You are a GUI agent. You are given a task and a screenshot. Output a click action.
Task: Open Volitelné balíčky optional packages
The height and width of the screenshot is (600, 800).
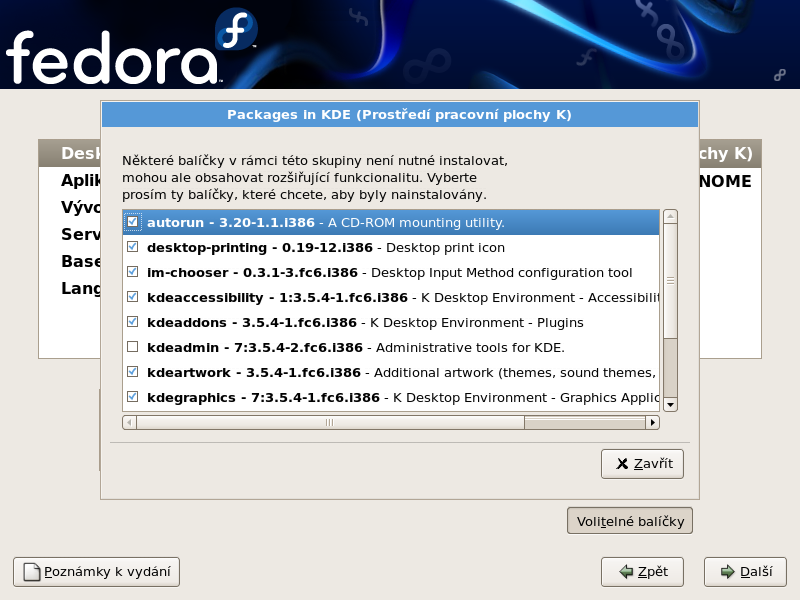pos(630,521)
